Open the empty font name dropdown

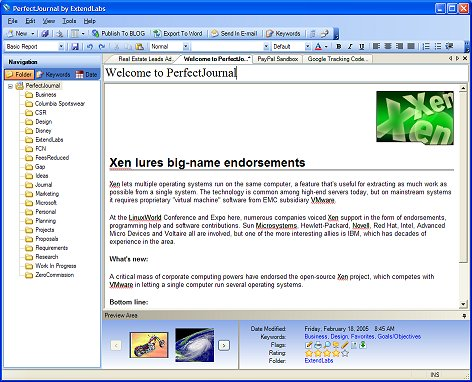[266, 47]
